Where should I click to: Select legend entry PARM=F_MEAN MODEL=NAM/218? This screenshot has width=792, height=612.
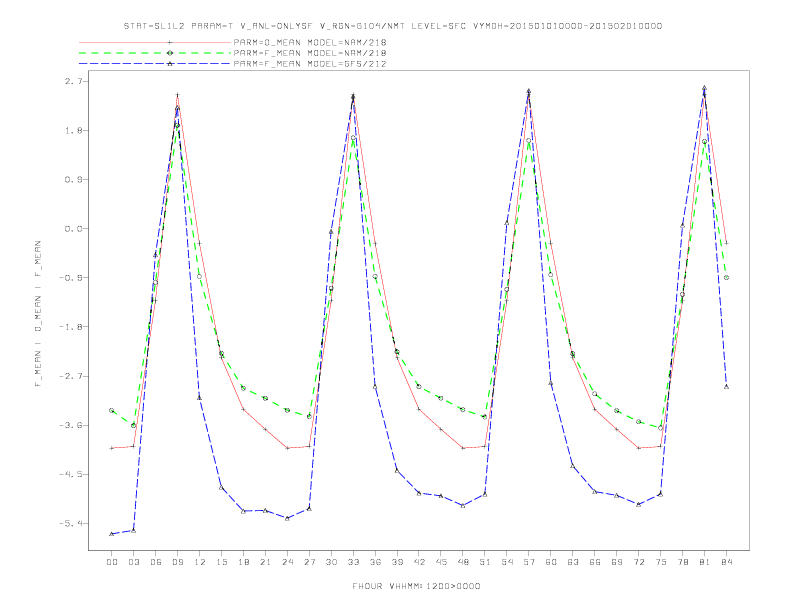310,53
